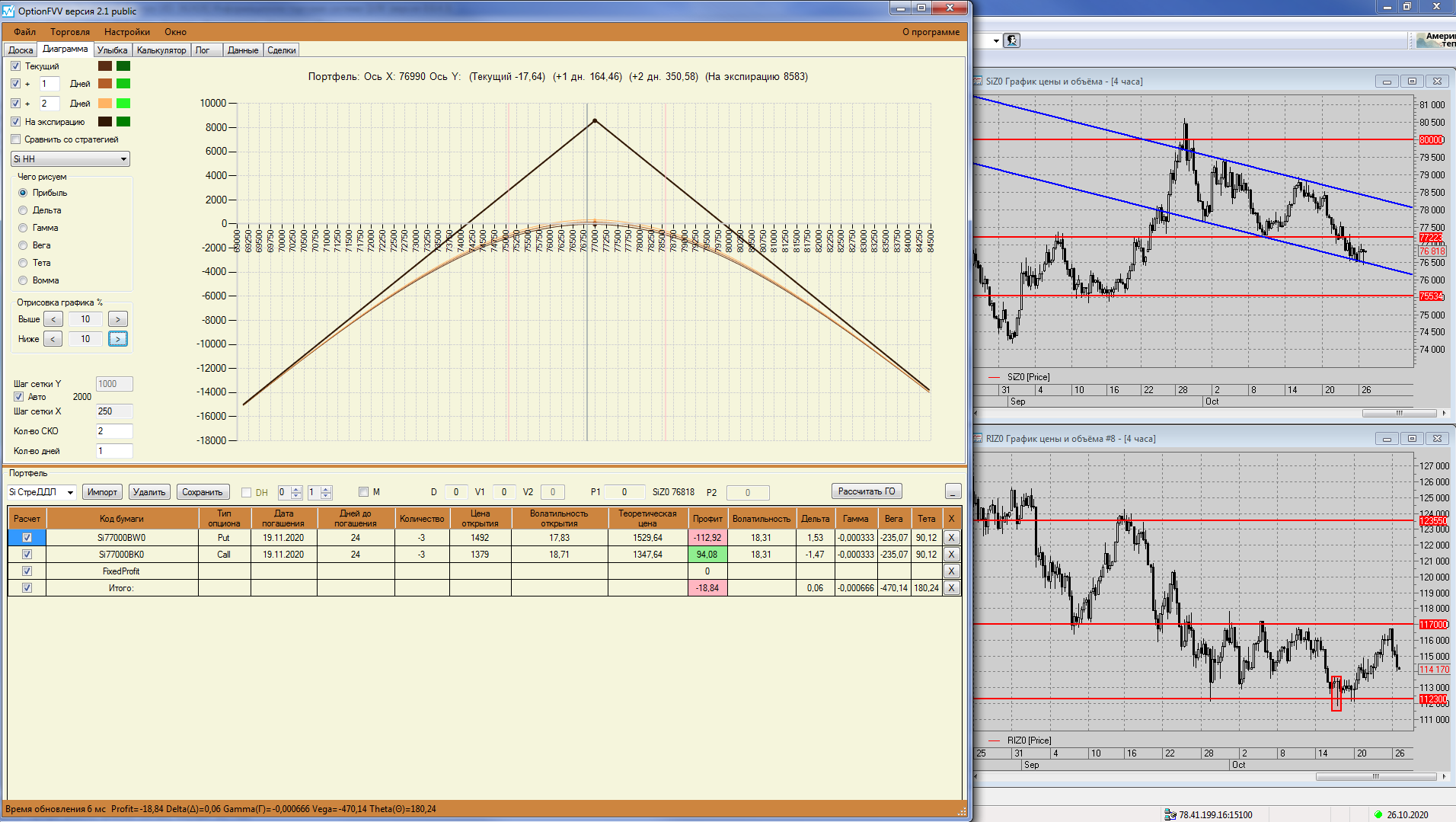1456x822 pixels.
Task: Remove Si77000BK0 row with X button
Action: click(x=951, y=555)
